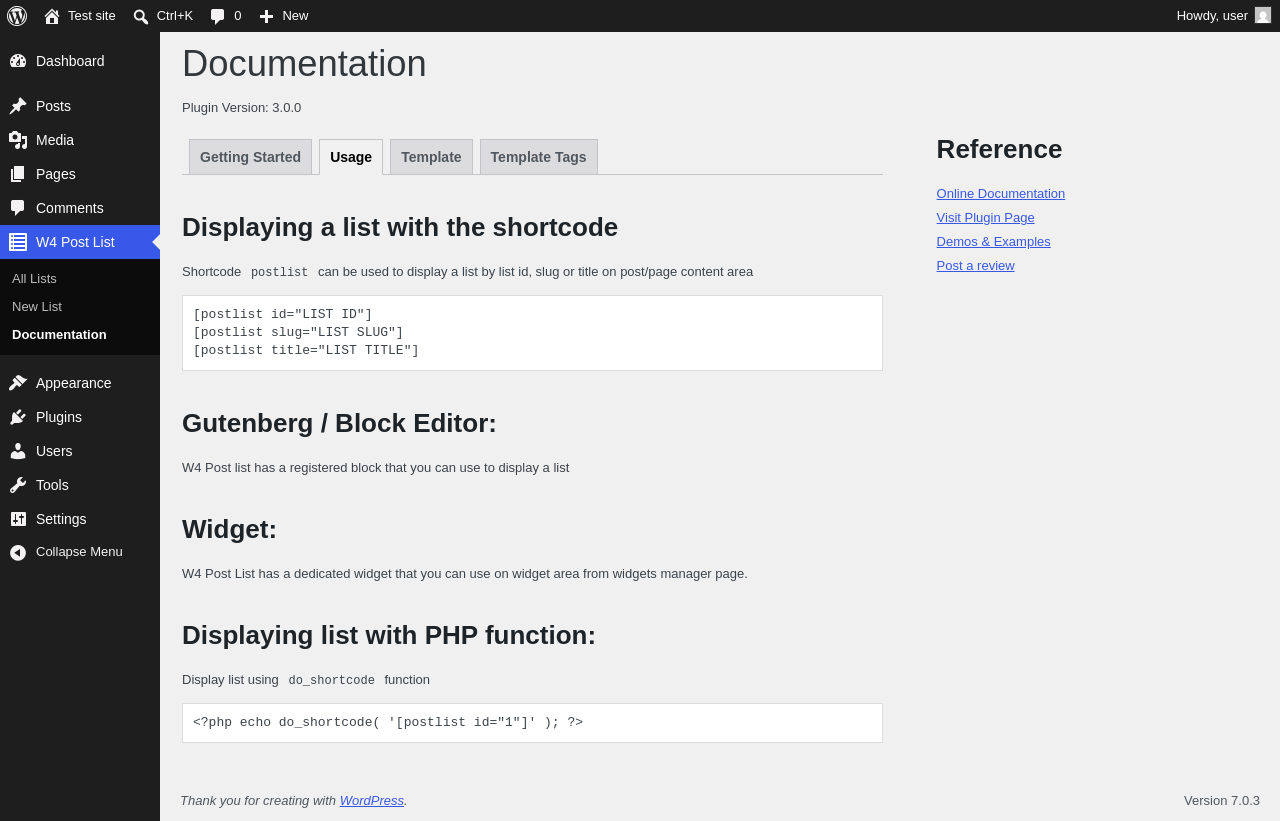Click the Pages icon in sidebar
The width and height of the screenshot is (1280, 821).
18,174
